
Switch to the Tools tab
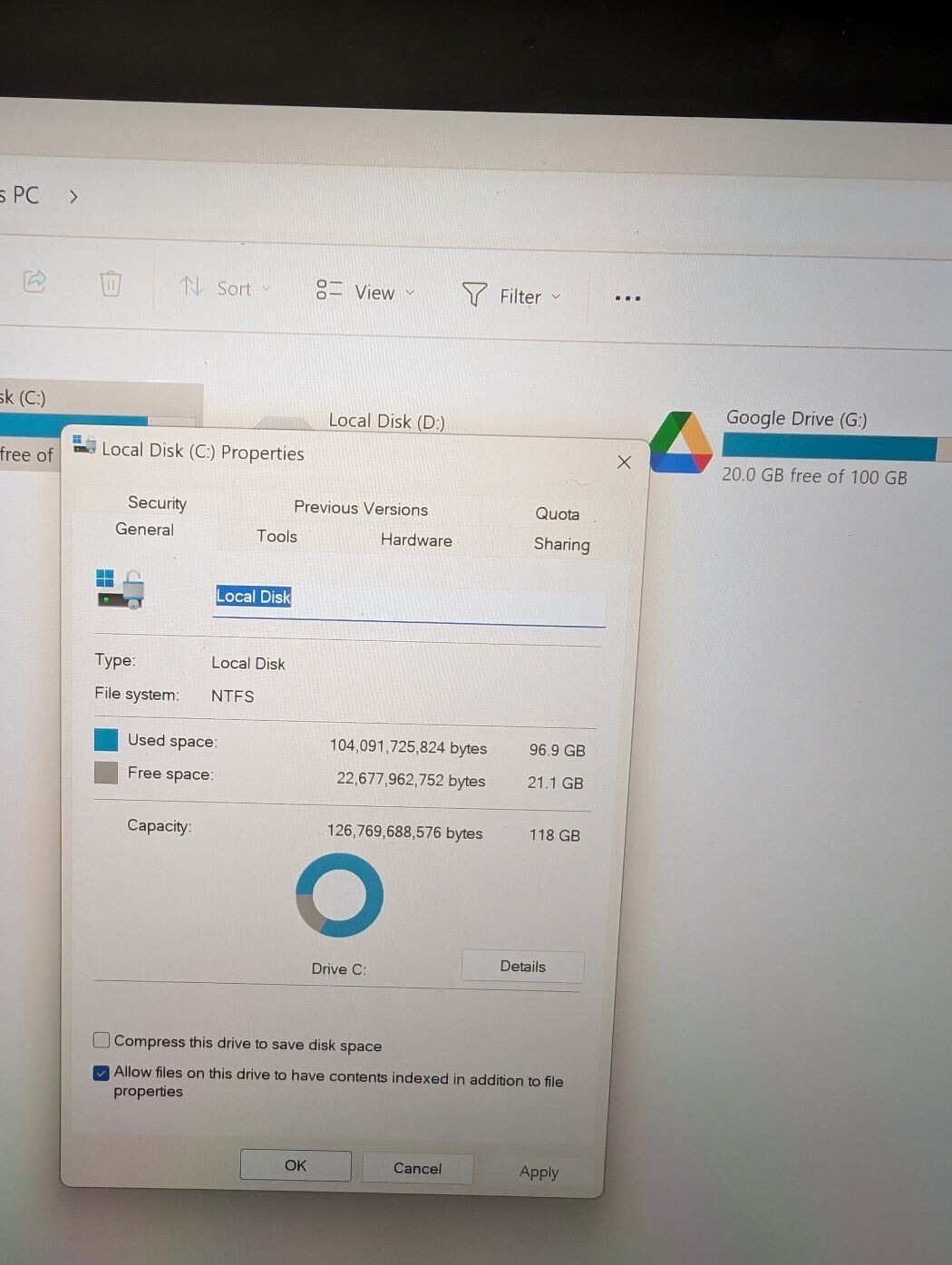point(277,537)
